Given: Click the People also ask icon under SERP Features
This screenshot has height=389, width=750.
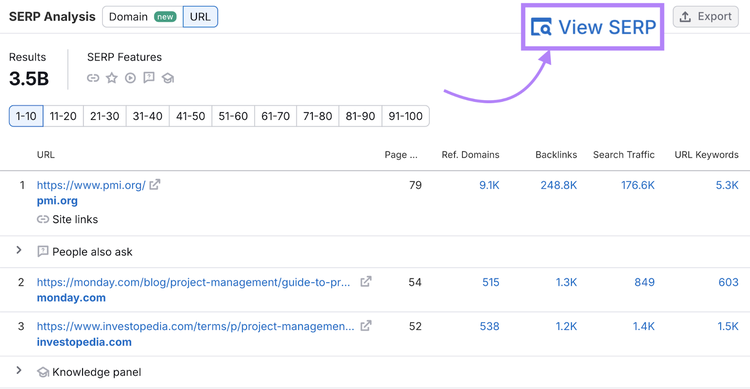Looking at the screenshot, I should point(149,78).
